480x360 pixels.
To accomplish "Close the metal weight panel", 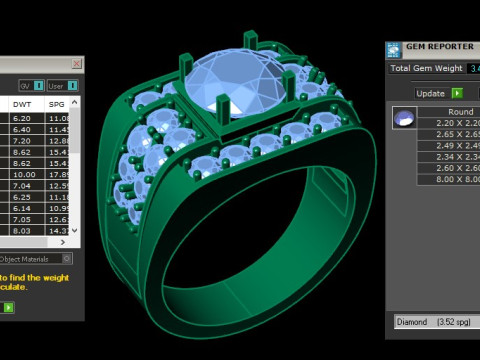I will [x=77, y=64].
